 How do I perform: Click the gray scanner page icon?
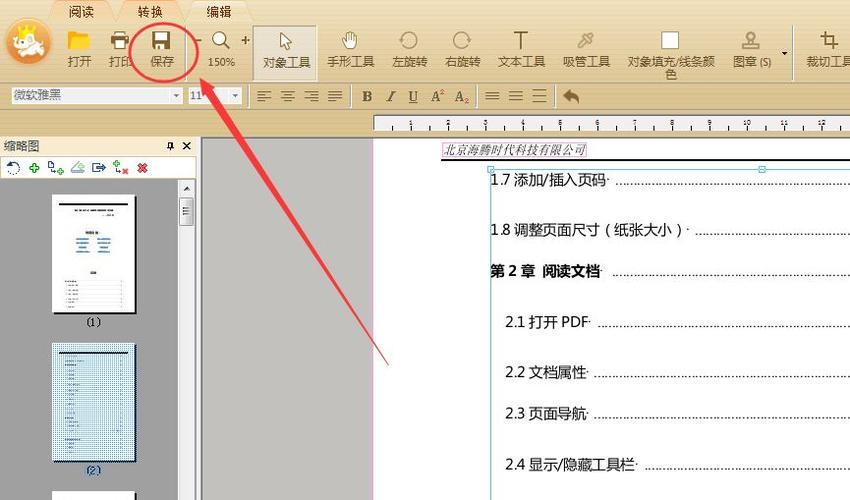click(x=78, y=168)
